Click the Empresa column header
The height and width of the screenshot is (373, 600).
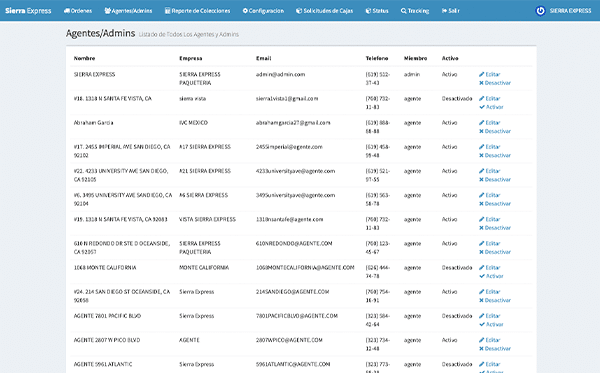191,58
